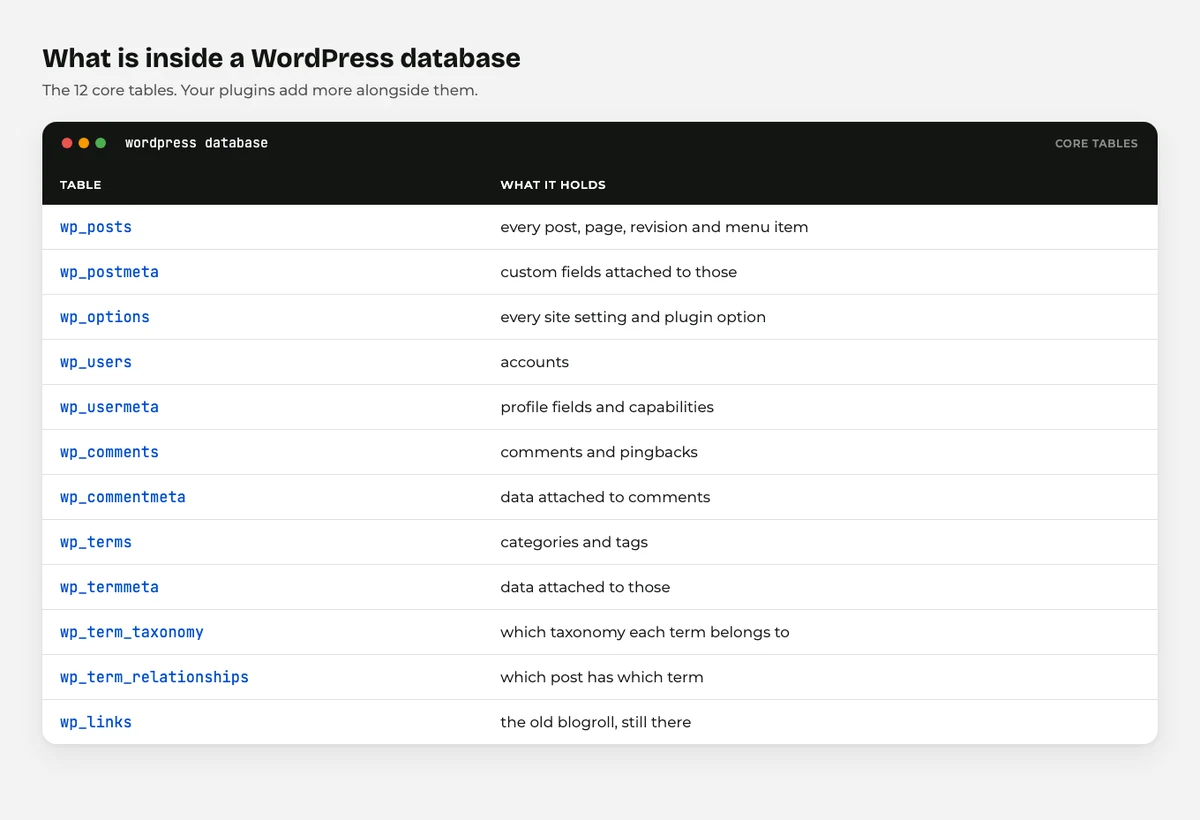Click the orange window dot
The height and width of the screenshot is (820, 1200).
click(84, 143)
